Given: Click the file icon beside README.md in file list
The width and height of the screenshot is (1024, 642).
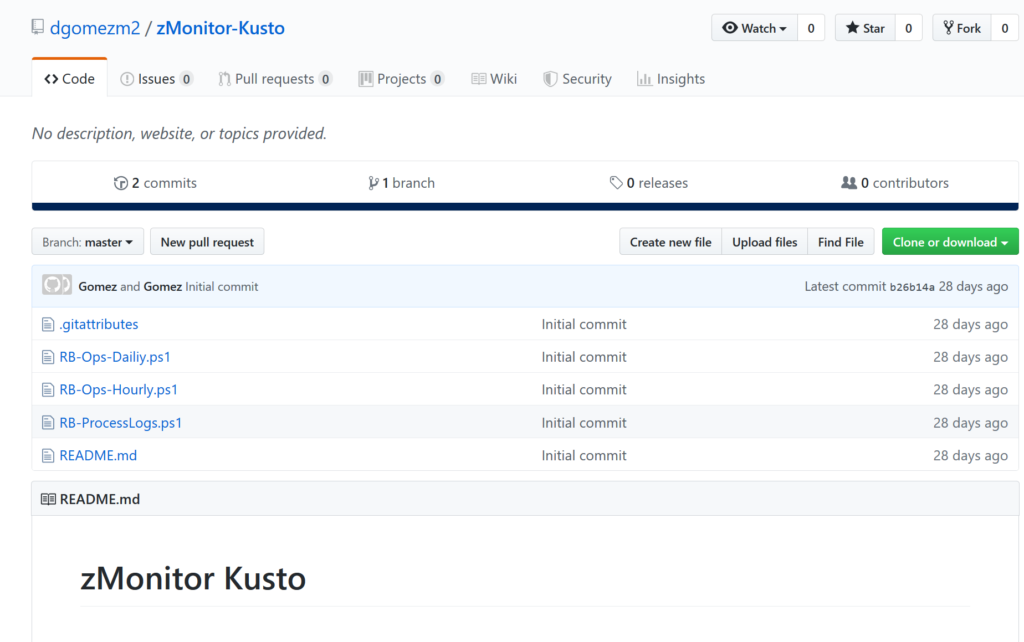Looking at the screenshot, I should (48, 455).
